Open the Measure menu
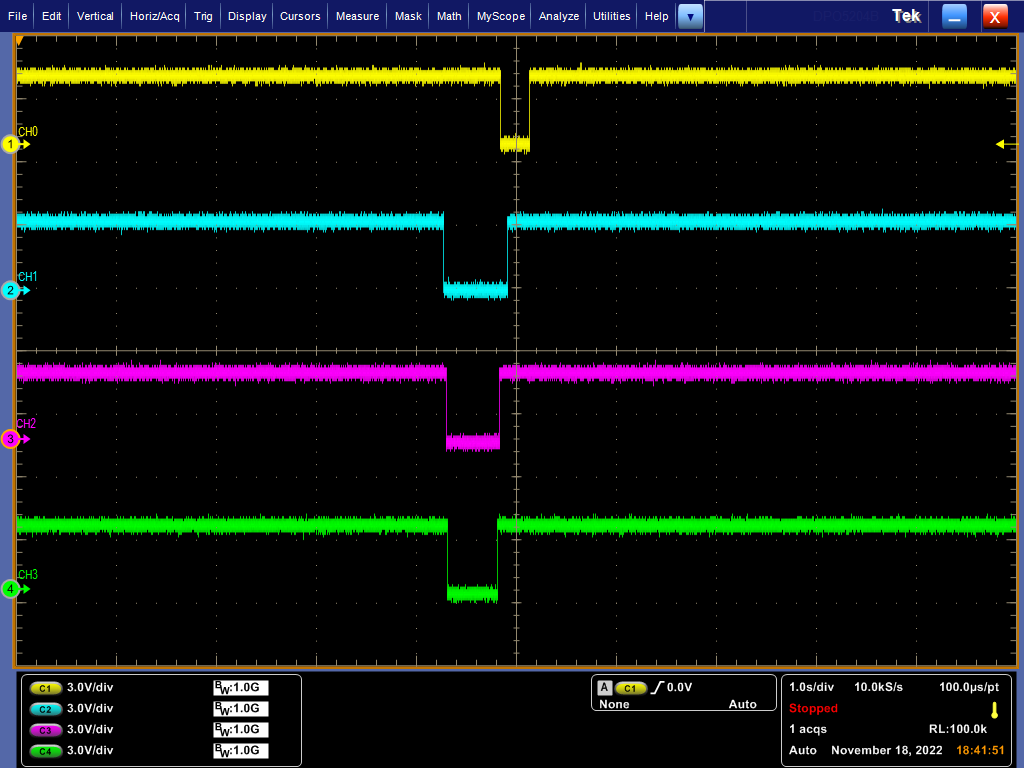 [x=357, y=16]
